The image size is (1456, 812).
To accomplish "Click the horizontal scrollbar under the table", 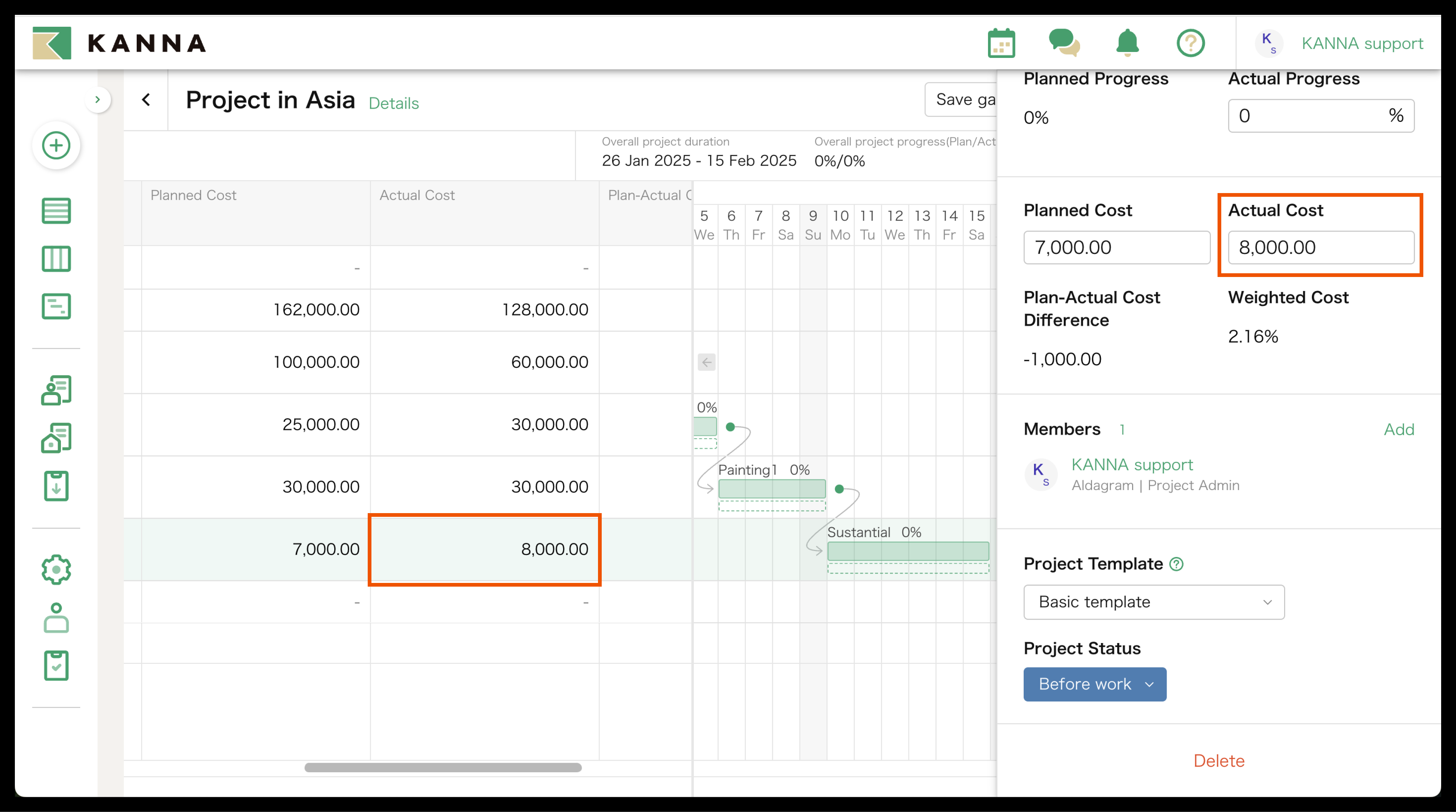I will (443, 767).
